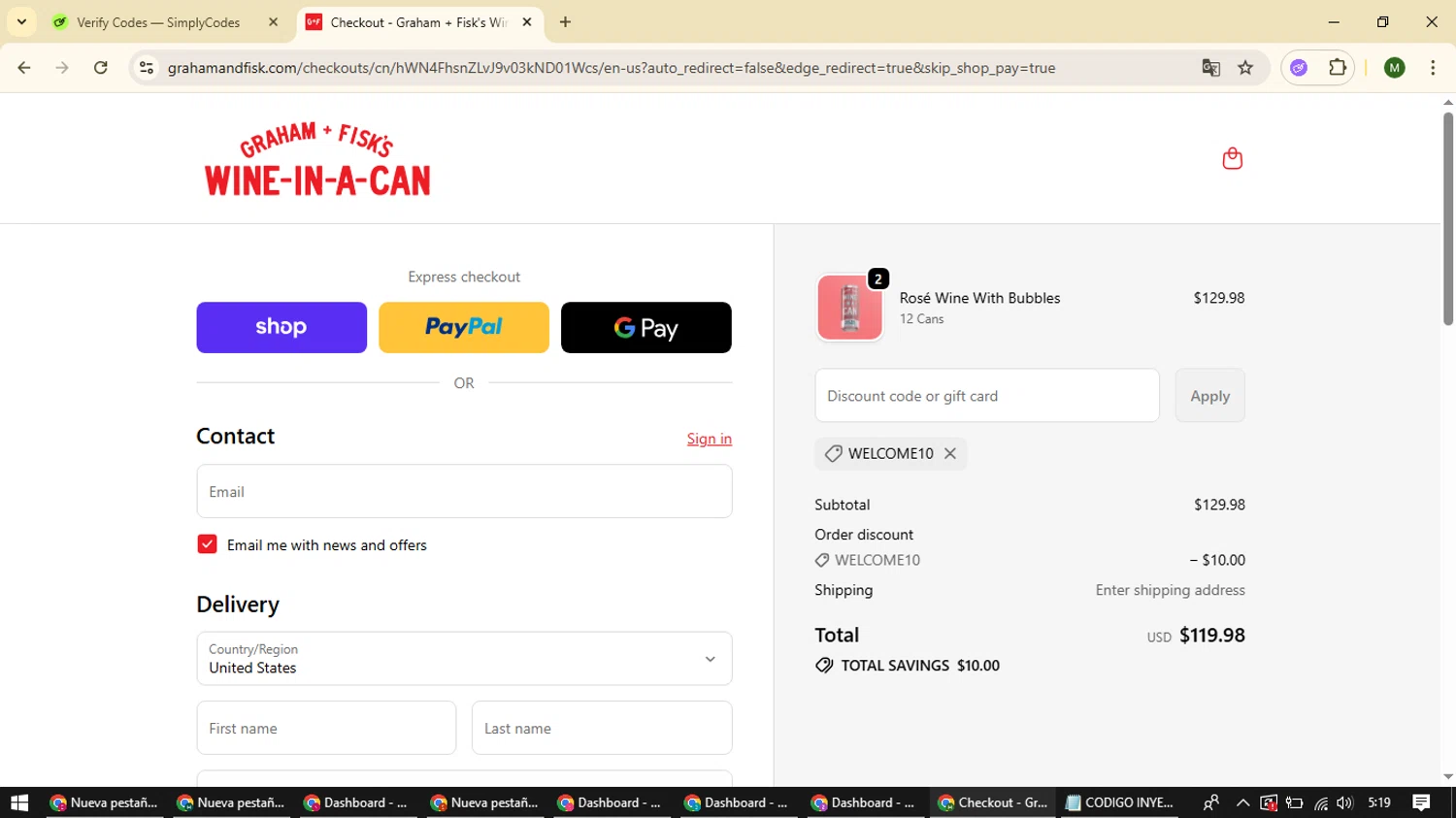Screen dimensions: 1456x818
Task: Focus the Discount code or gift card field
Action: (987, 396)
